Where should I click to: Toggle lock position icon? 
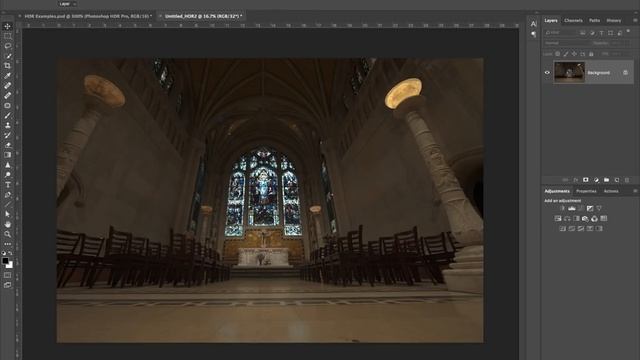click(574, 53)
